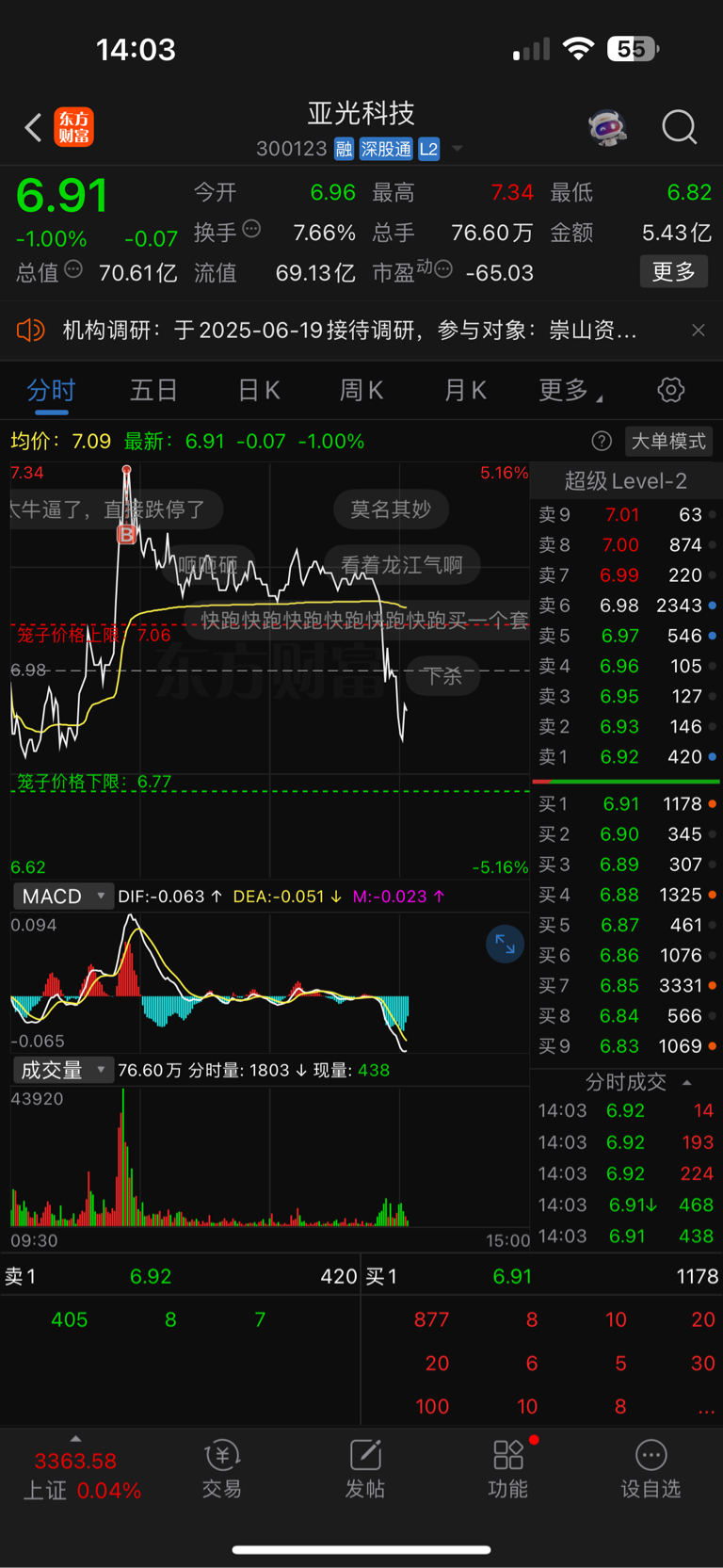The width and height of the screenshot is (723, 1568).
Task: Tap the 融 margin badge
Action: tap(344, 149)
